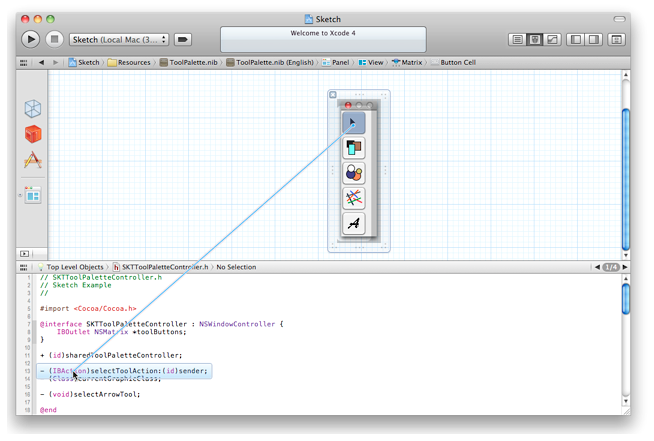Viewport: 654px width, 441px height.
Task: Toggle the navigator pane view button
Action: pyautogui.click(x=576, y=40)
